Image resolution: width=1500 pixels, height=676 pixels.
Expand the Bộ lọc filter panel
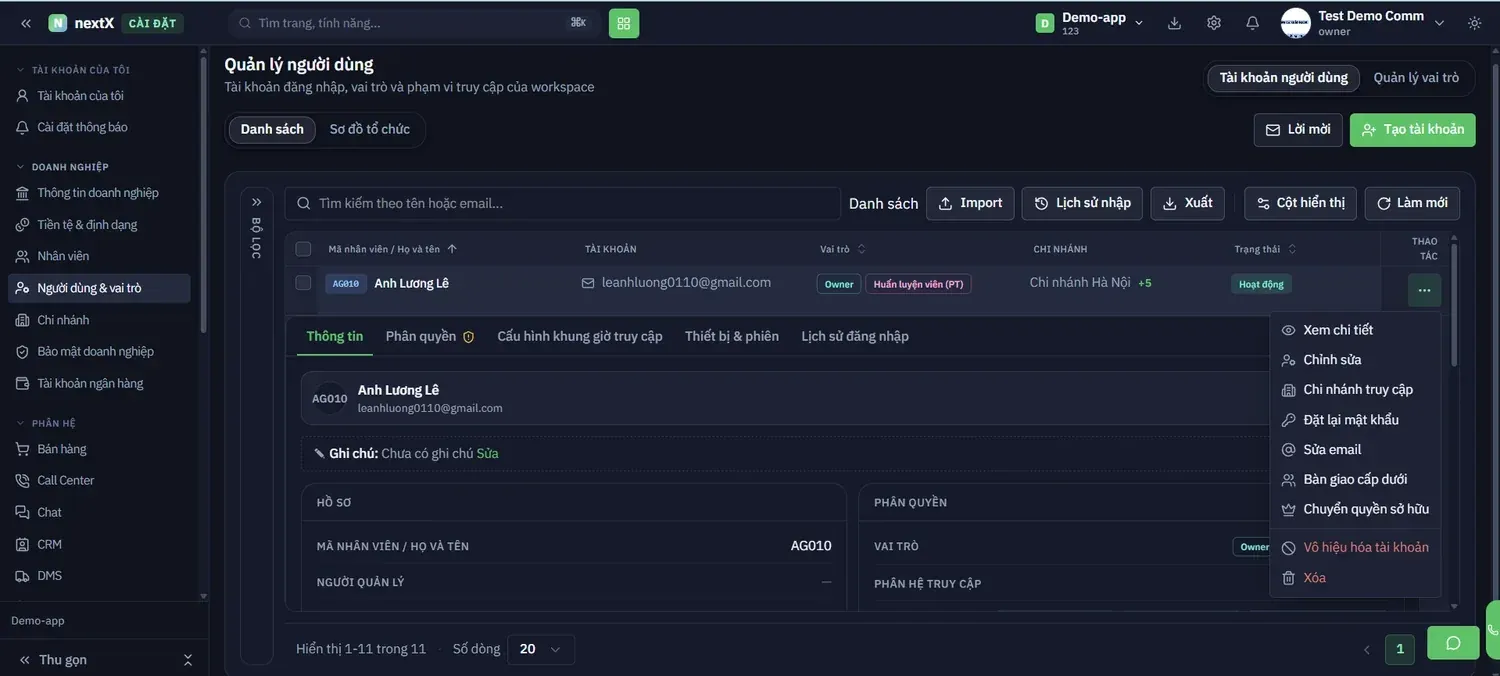click(256, 202)
